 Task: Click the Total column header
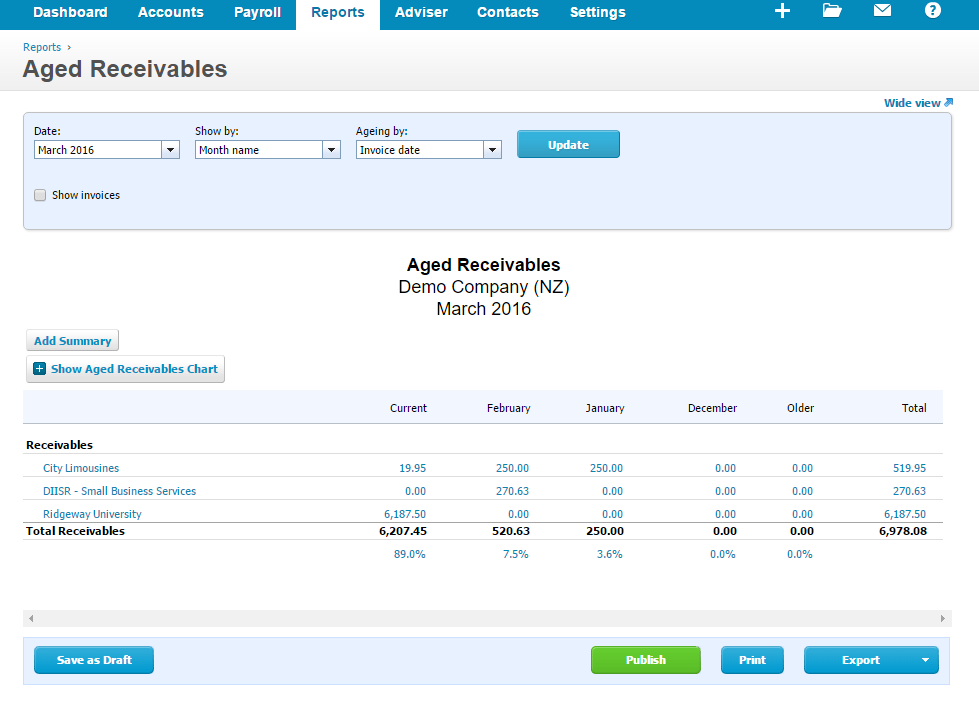[914, 408]
